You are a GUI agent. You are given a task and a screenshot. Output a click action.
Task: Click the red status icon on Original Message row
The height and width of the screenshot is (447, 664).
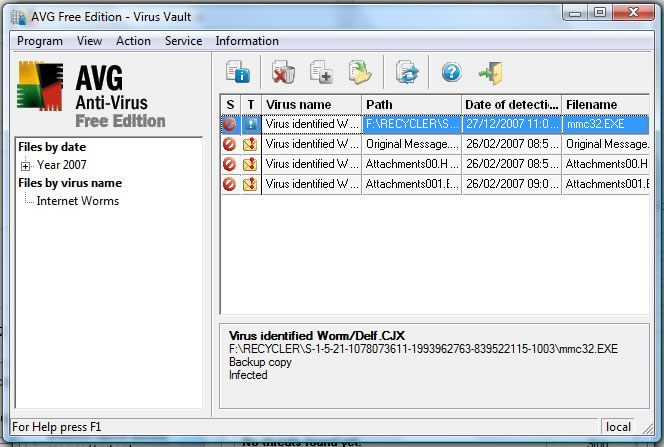[x=230, y=144]
